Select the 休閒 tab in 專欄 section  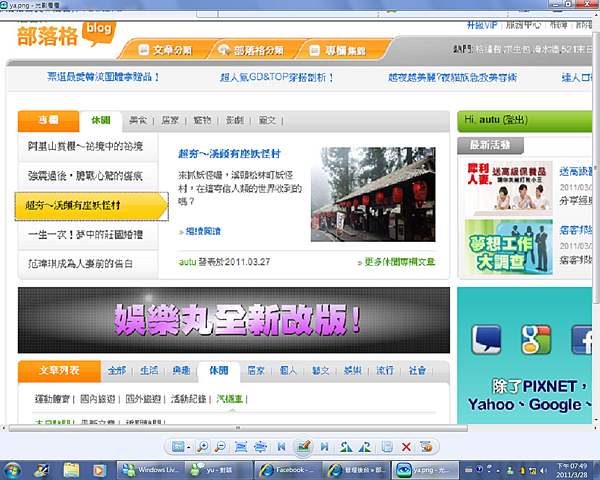coord(101,120)
